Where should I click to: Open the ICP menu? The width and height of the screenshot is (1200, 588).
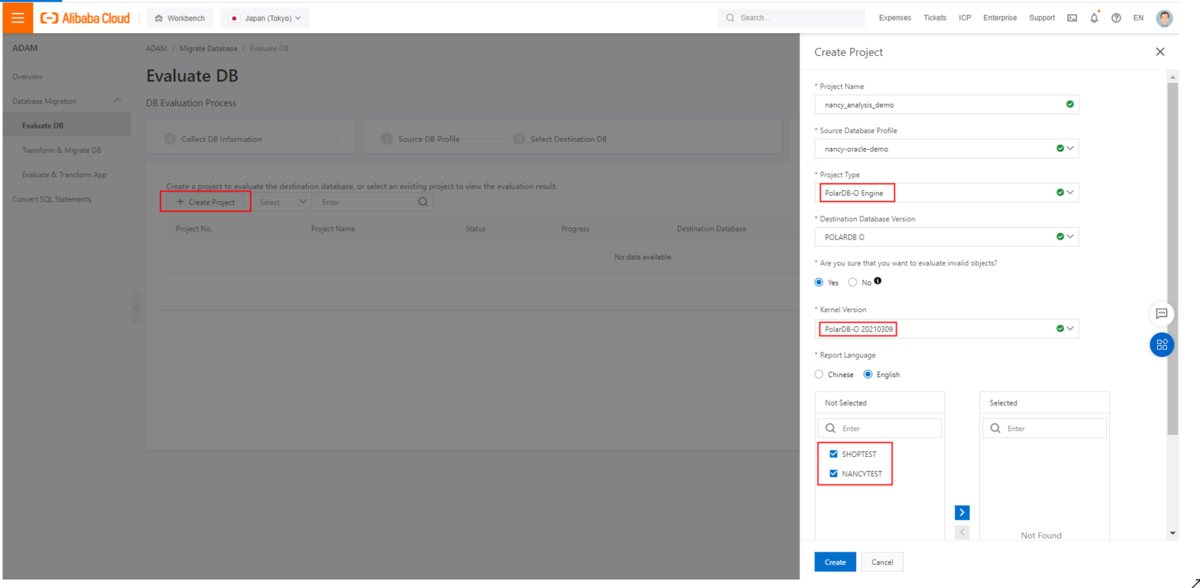pos(965,18)
